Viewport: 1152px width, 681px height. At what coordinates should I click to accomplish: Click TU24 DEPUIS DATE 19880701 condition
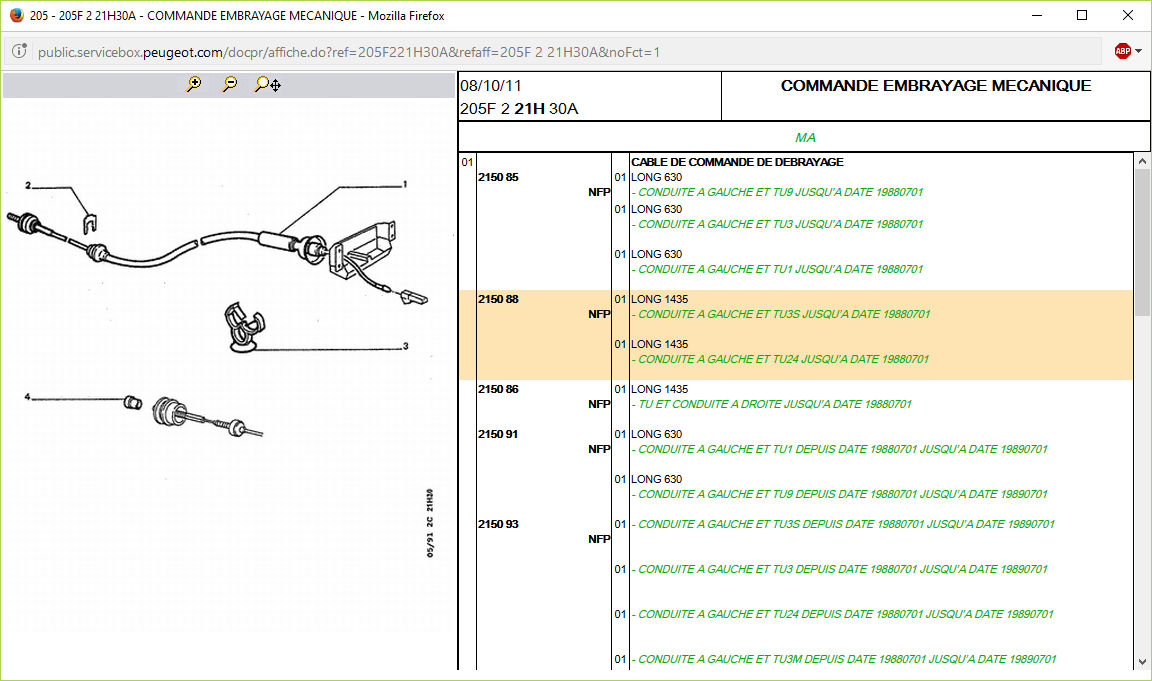pyautogui.click(x=843, y=614)
